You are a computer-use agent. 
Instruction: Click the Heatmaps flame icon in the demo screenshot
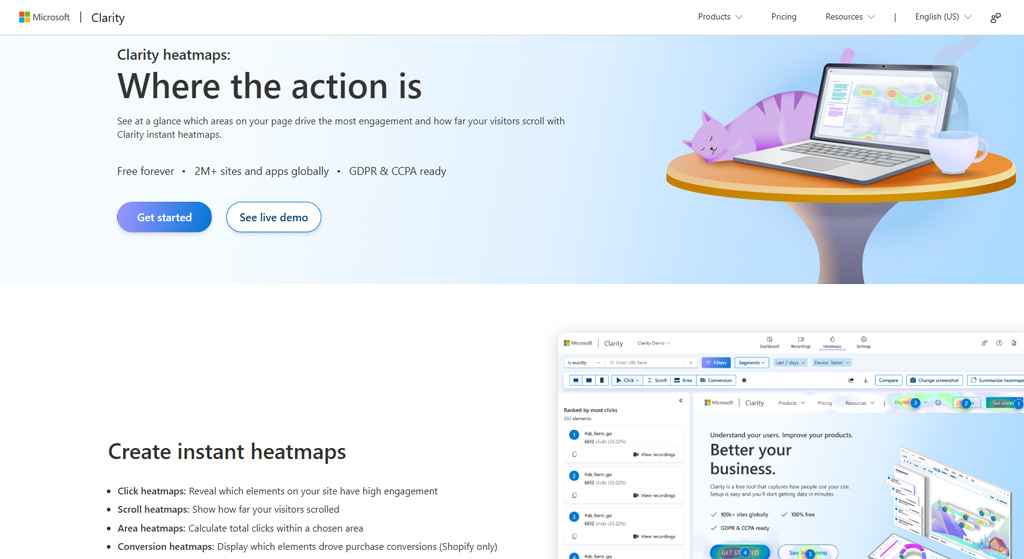pyautogui.click(x=832, y=340)
